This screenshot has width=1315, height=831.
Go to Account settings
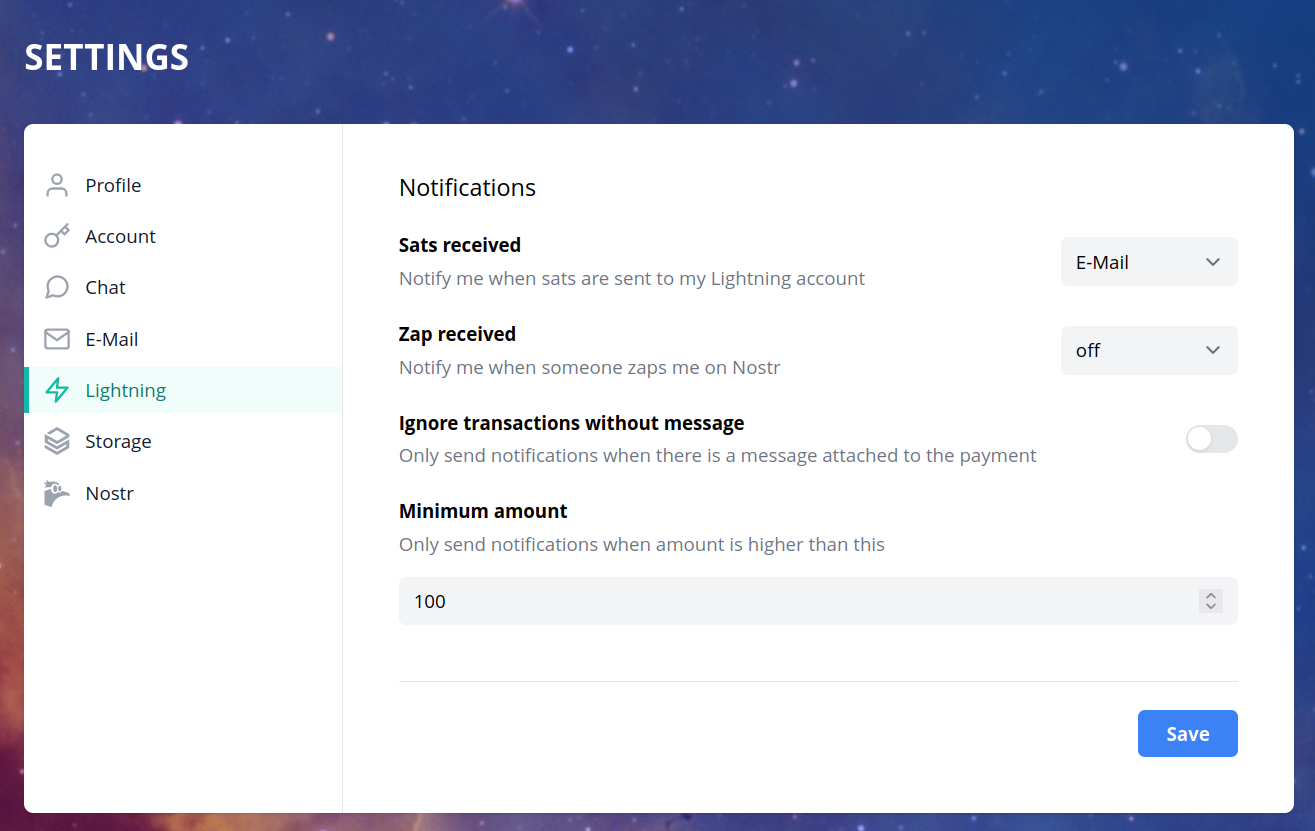pos(120,236)
